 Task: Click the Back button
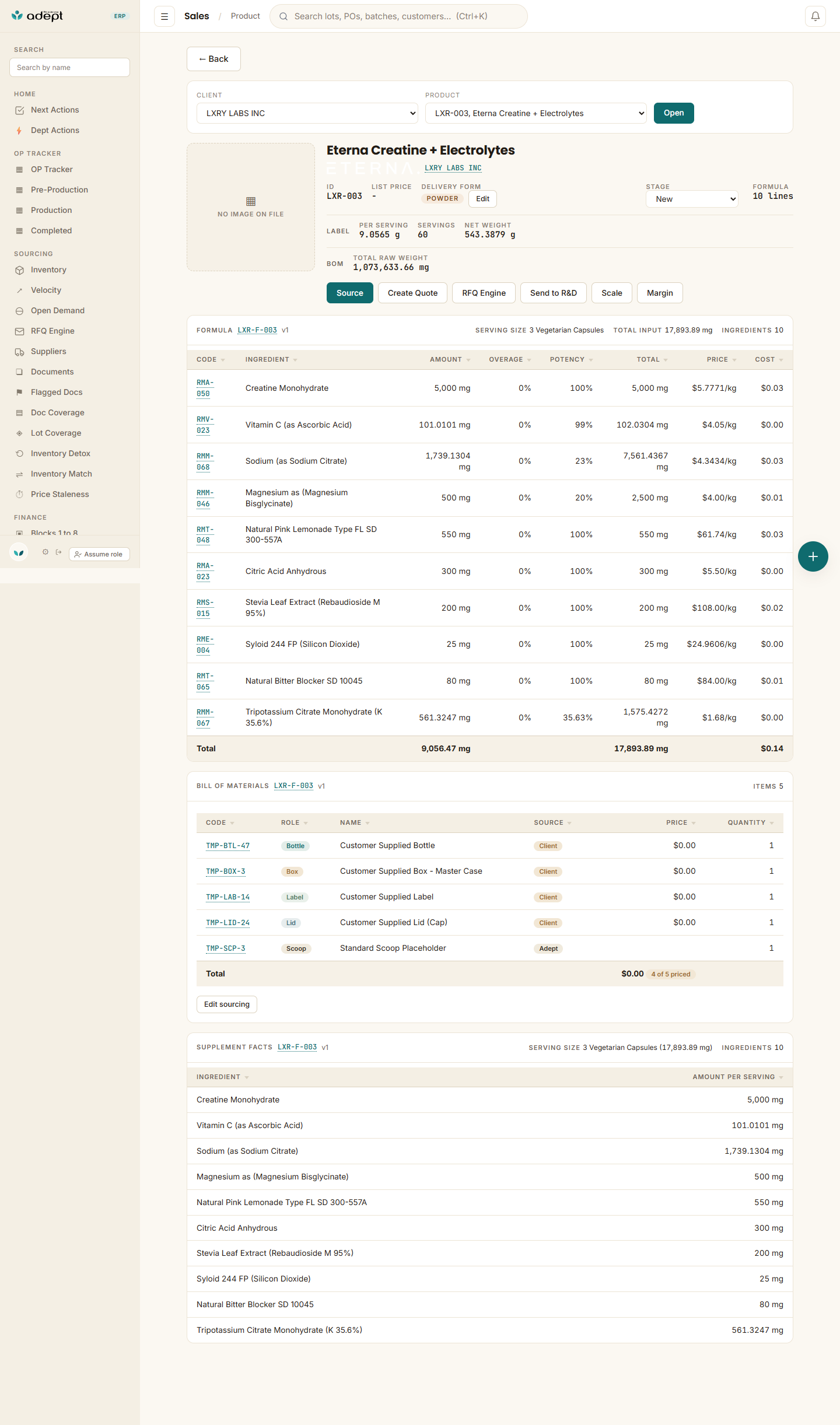click(213, 59)
